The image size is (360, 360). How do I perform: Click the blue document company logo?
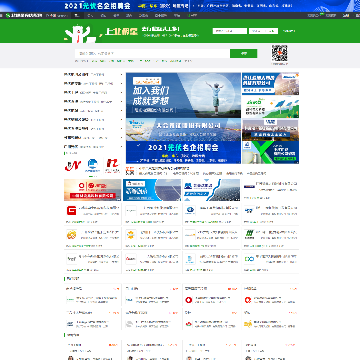190,259
